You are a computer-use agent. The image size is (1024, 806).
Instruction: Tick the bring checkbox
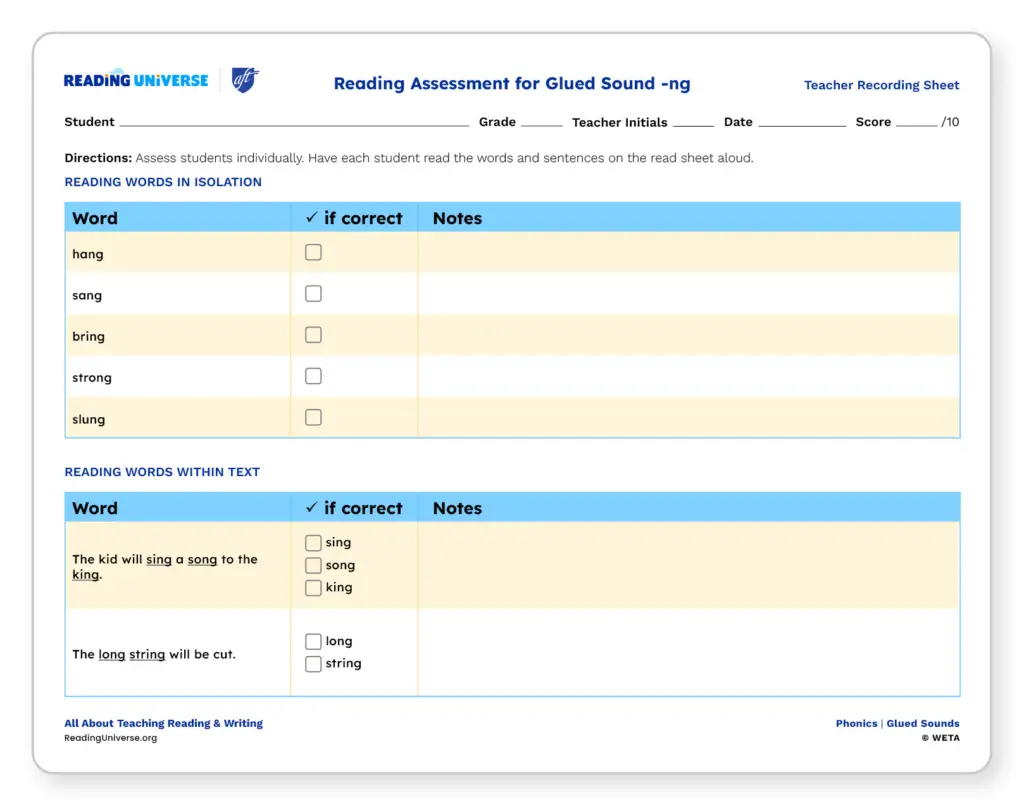pyautogui.click(x=313, y=335)
